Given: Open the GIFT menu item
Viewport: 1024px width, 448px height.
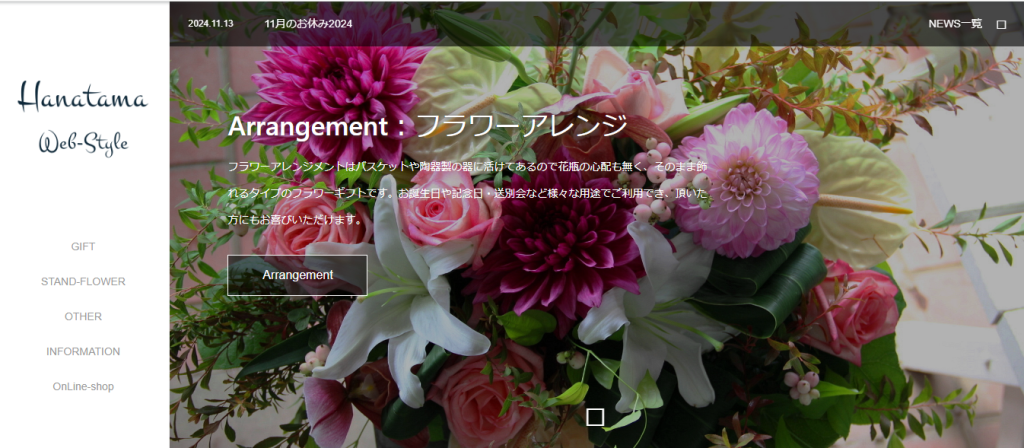Looking at the screenshot, I should (x=84, y=246).
